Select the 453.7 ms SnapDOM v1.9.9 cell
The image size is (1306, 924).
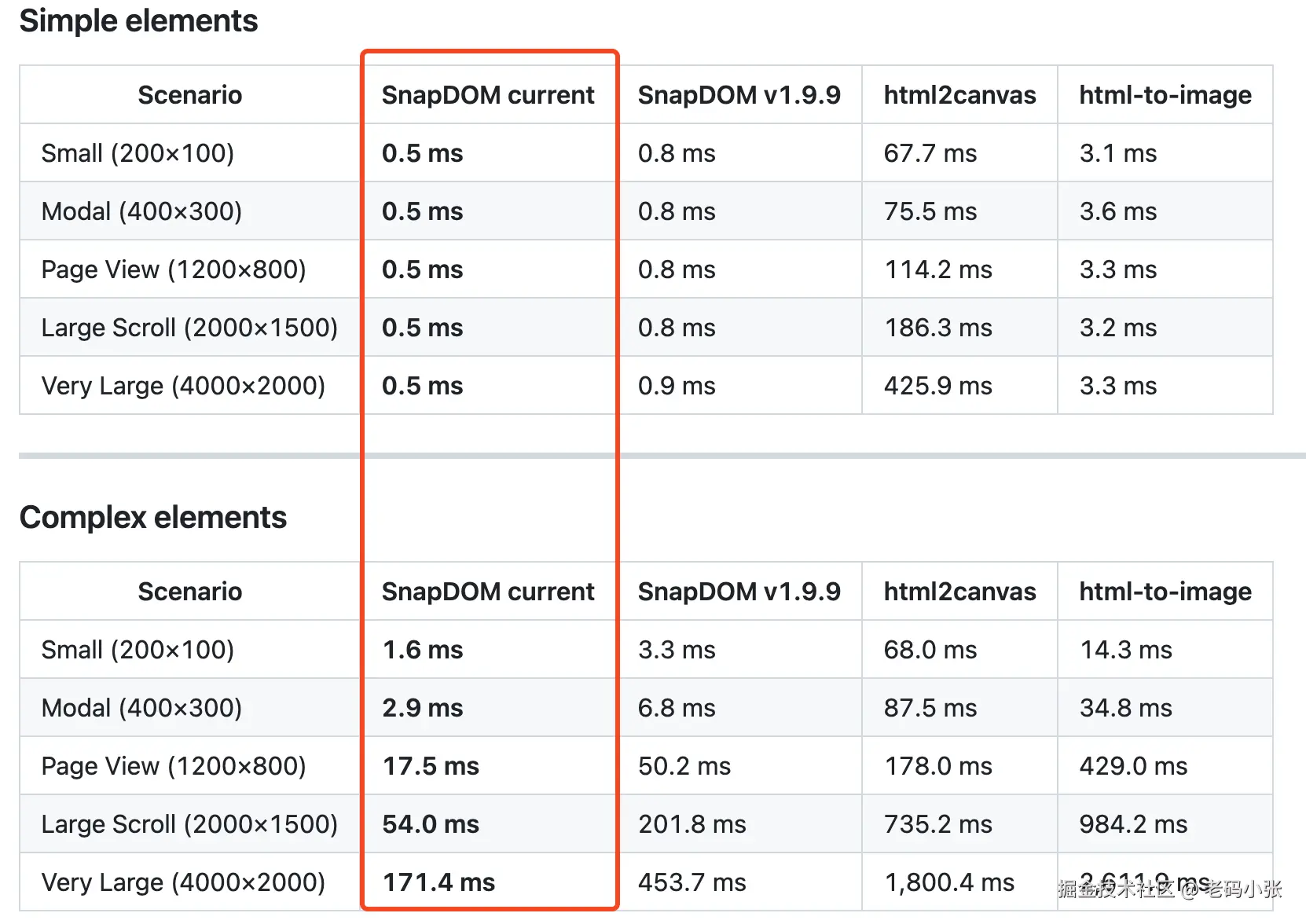(x=692, y=882)
